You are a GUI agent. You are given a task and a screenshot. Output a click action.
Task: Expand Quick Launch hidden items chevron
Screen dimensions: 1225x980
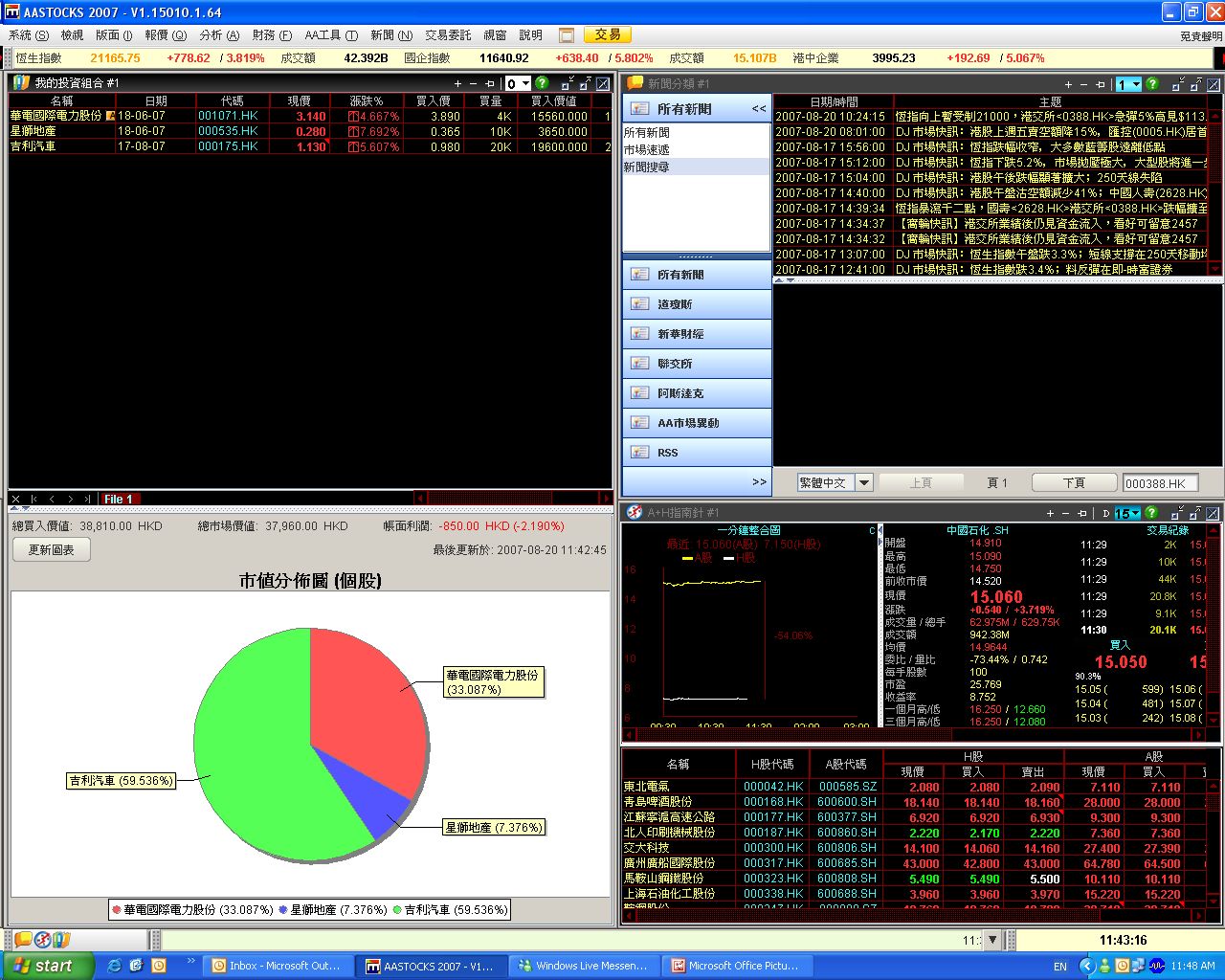(190, 961)
